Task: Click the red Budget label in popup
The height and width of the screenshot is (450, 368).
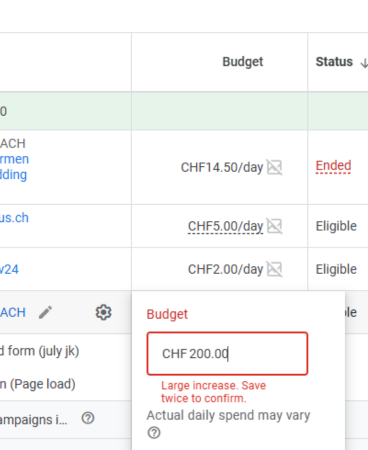Action: click(167, 314)
